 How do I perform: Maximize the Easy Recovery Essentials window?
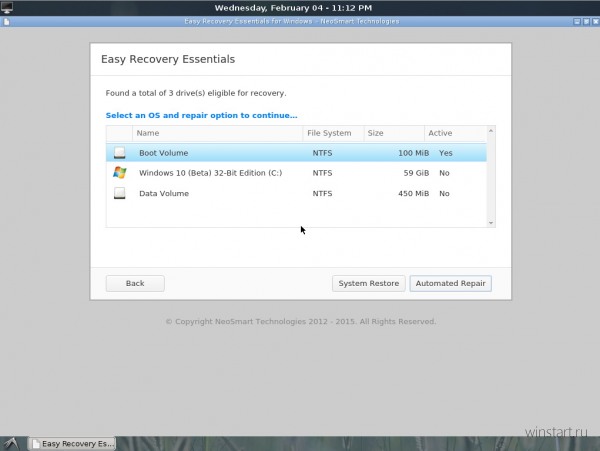point(586,22)
